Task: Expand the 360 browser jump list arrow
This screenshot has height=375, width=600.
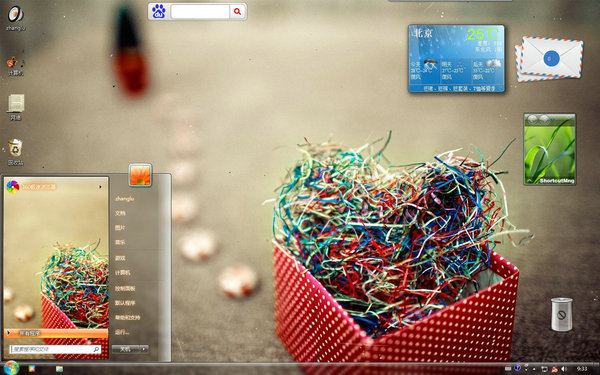Action: tap(101, 187)
